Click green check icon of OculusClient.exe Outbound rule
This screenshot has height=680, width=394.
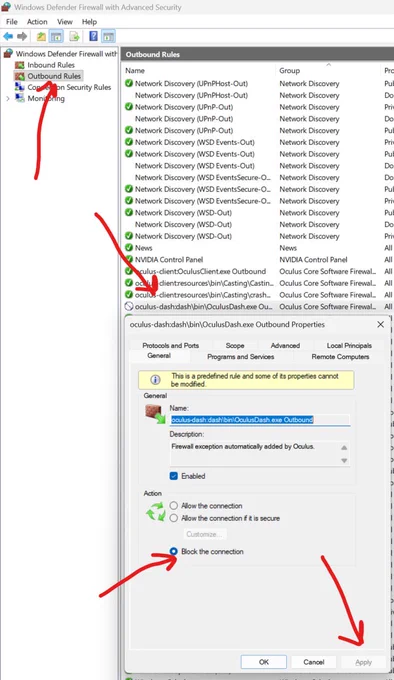point(129,271)
